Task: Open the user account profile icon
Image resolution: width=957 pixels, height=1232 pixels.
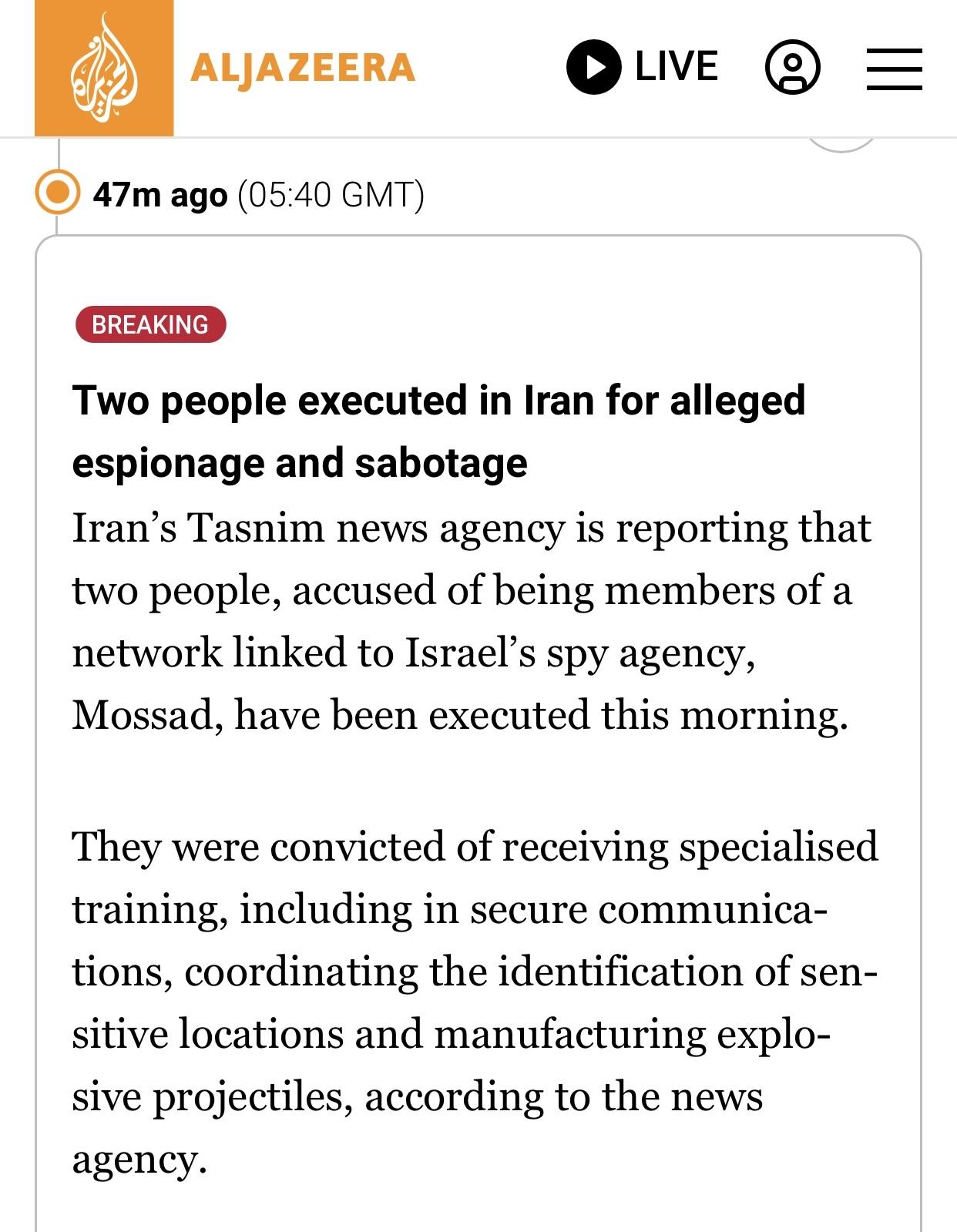Action: click(792, 67)
